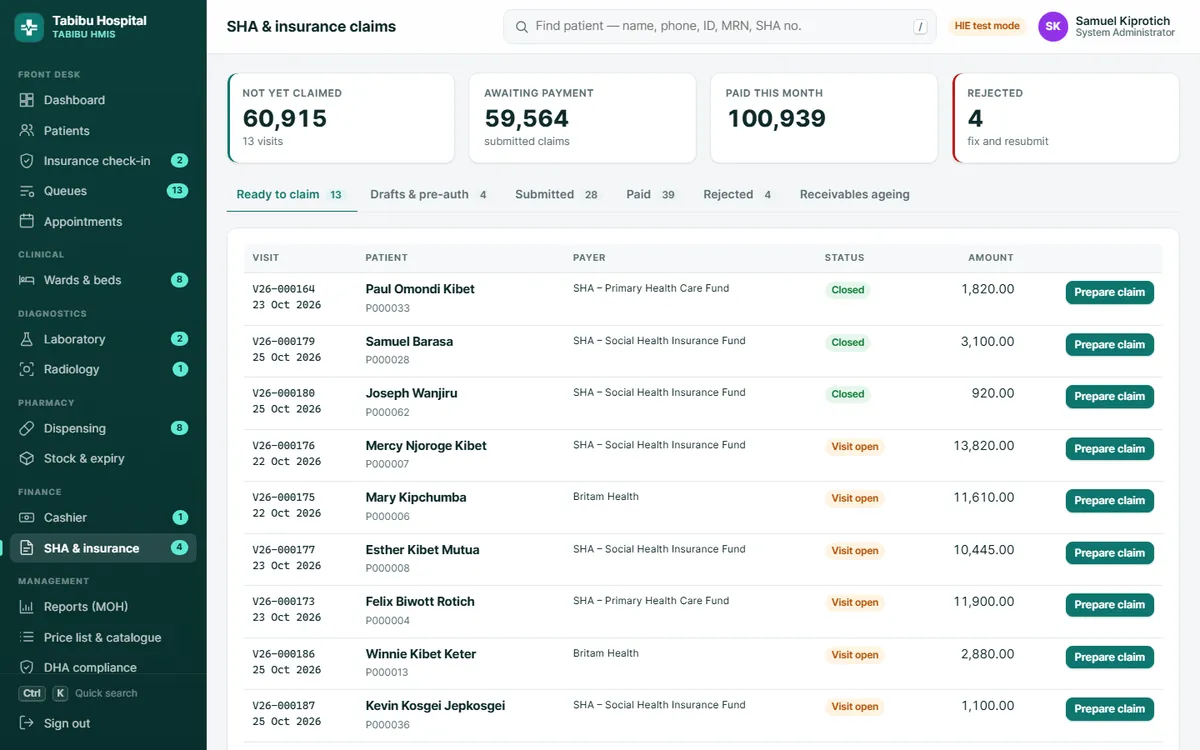
Task: Click the Patients people icon
Action: tap(27, 131)
